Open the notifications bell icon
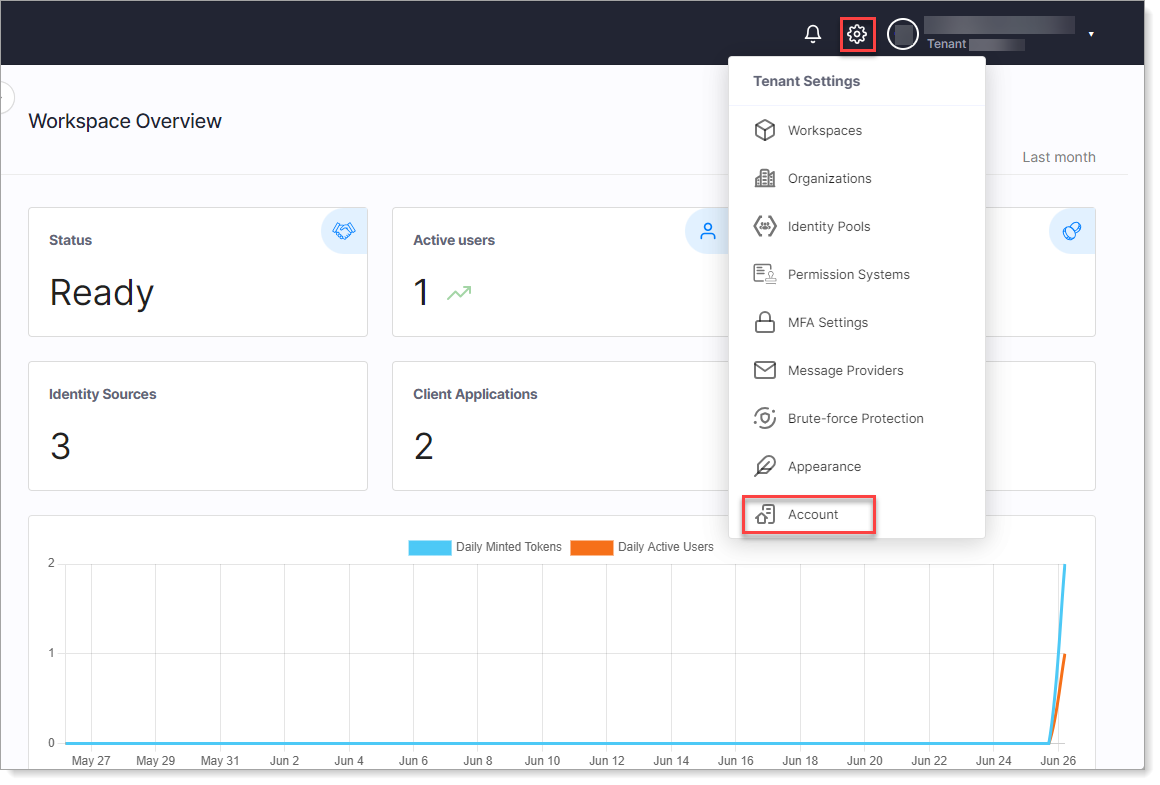The image size is (1160, 785). coord(812,34)
